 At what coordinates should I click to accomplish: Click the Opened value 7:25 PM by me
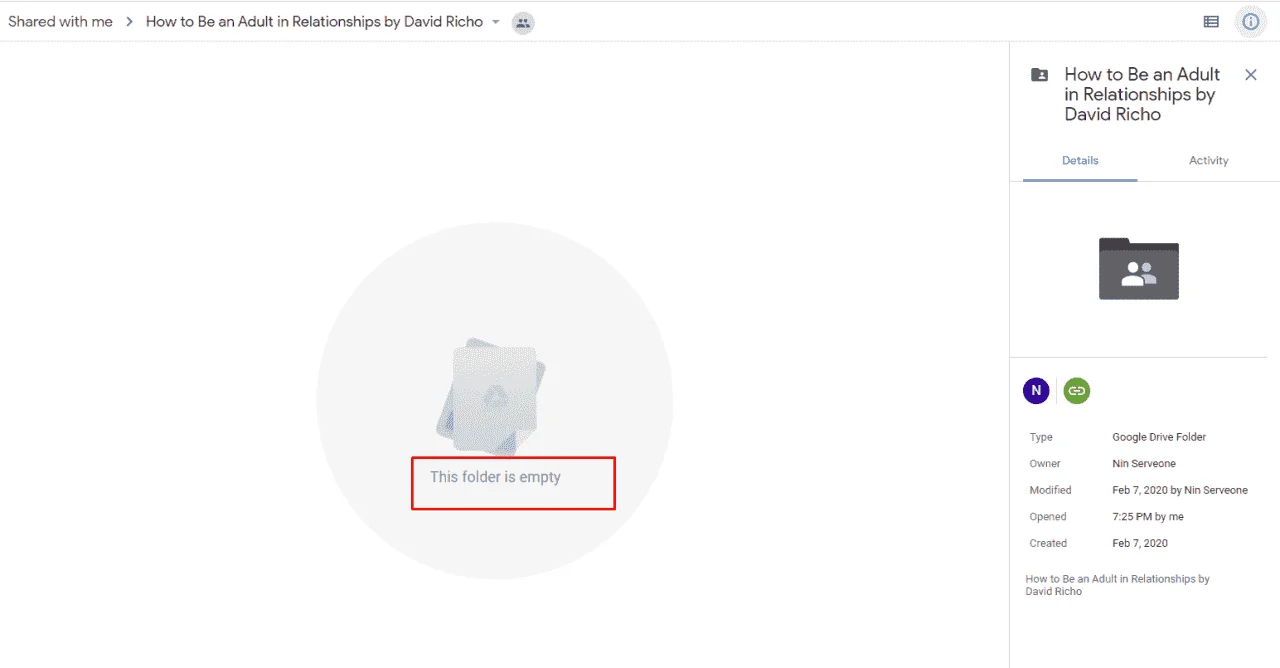1148,517
